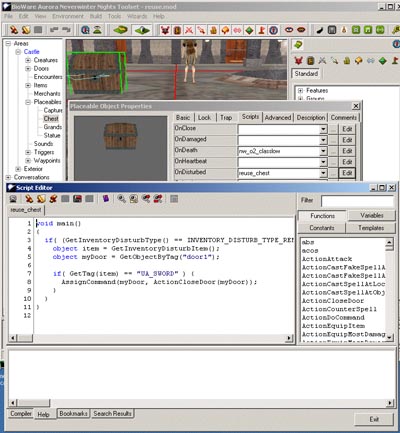The width and height of the screenshot is (400, 433).
Task: Switch to the Search Results tab
Action: (112, 413)
